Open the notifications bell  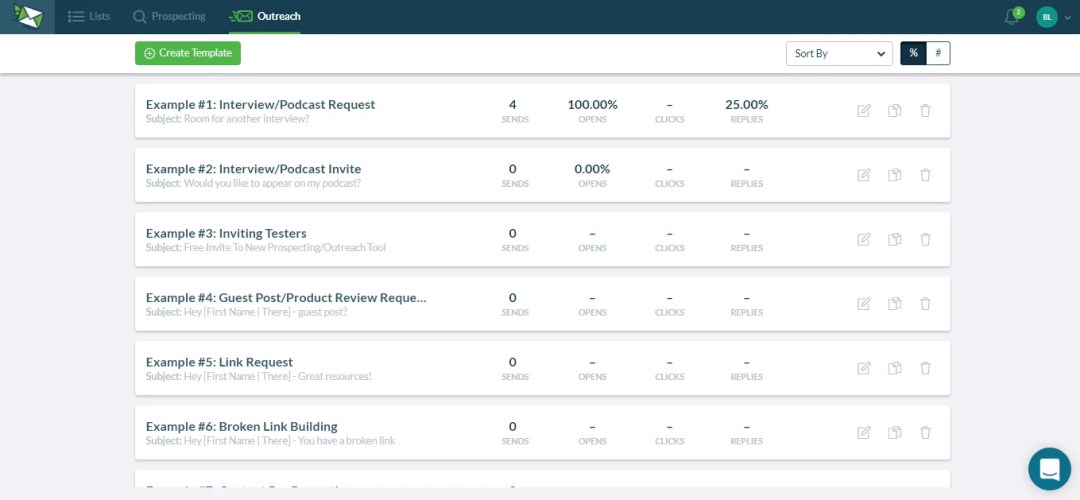1011,17
